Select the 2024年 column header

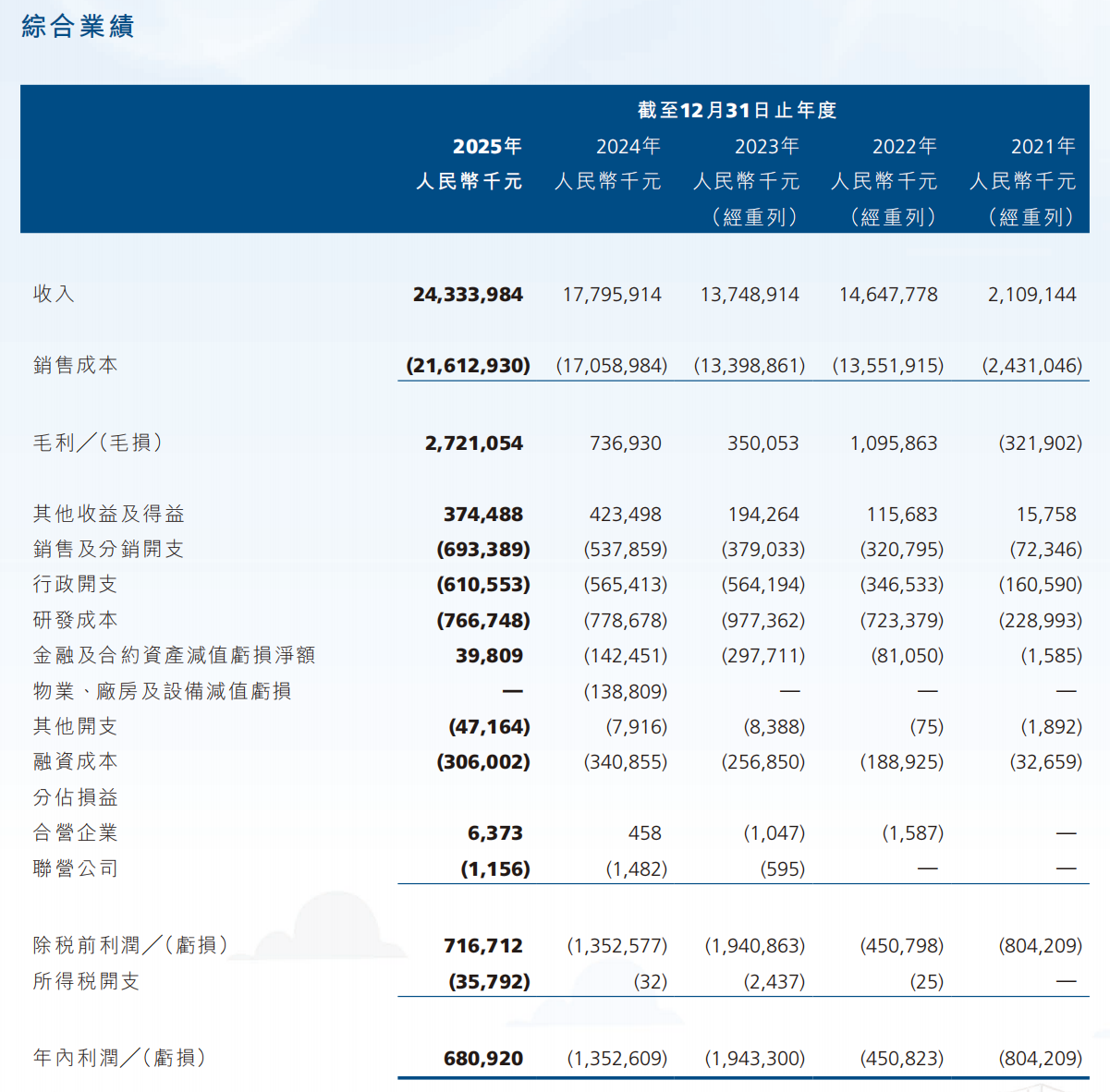point(628,147)
